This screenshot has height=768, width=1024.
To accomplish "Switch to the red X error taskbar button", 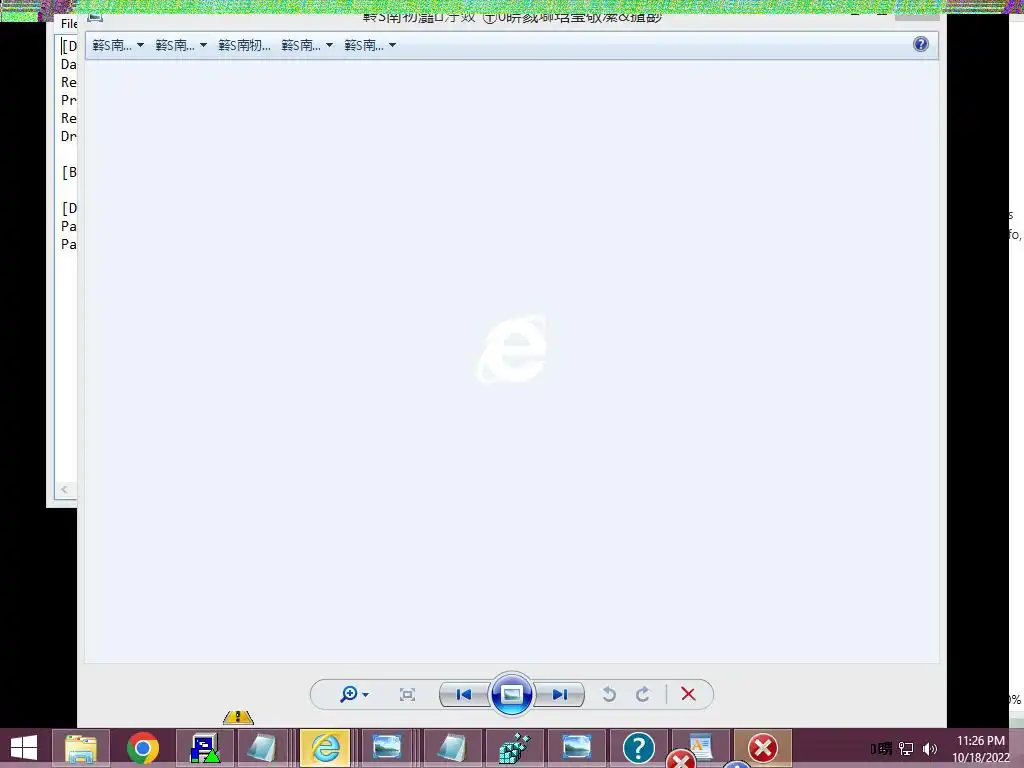I will [x=763, y=748].
